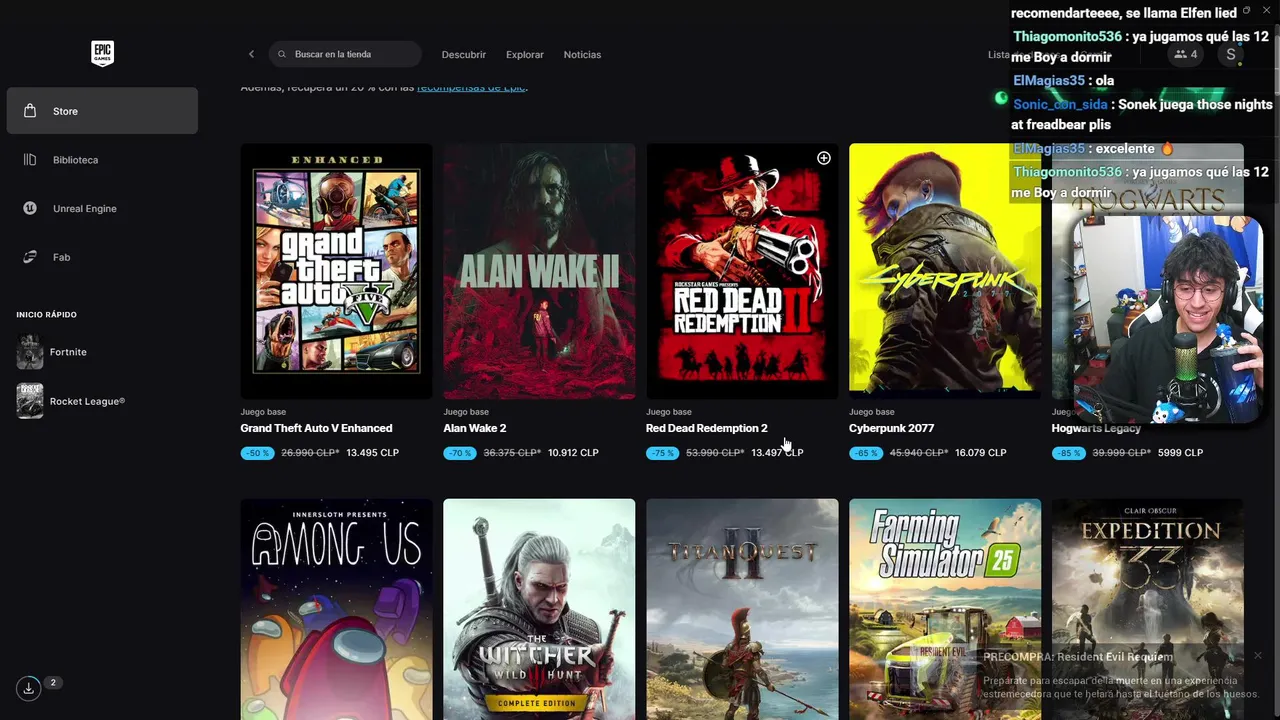Launch Fortnite from quick start thumbnail
Viewport: 1280px width, 720px height.
tap(30, 352)
